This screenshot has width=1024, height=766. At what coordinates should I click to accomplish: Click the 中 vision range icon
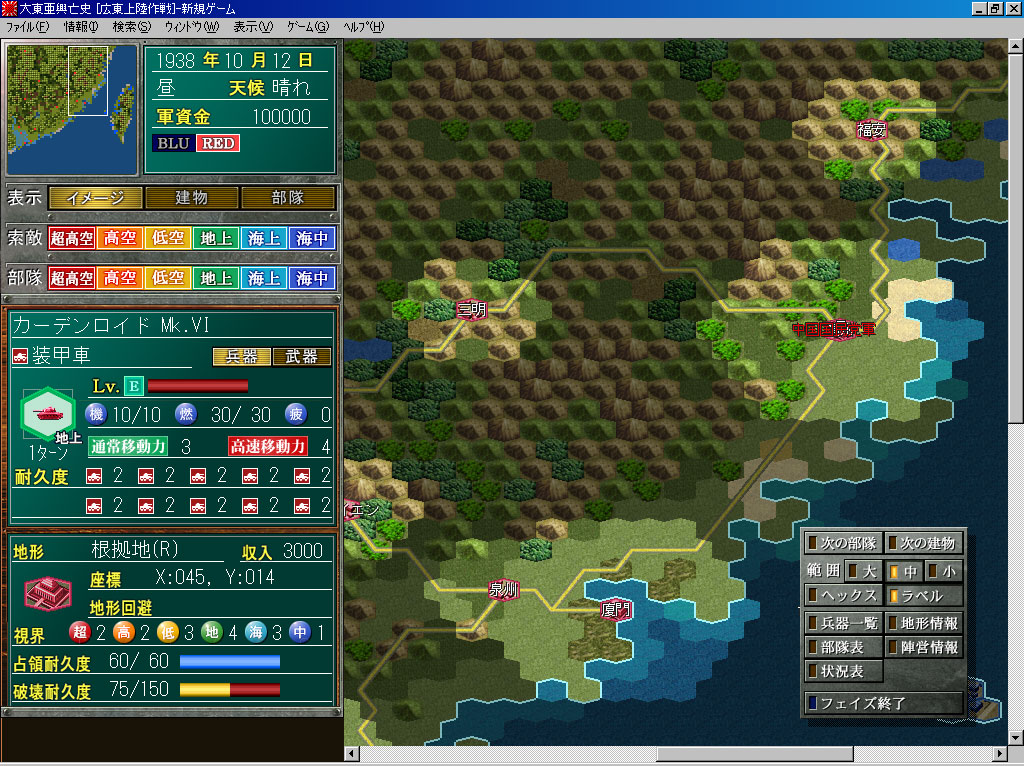pos(300,631)
